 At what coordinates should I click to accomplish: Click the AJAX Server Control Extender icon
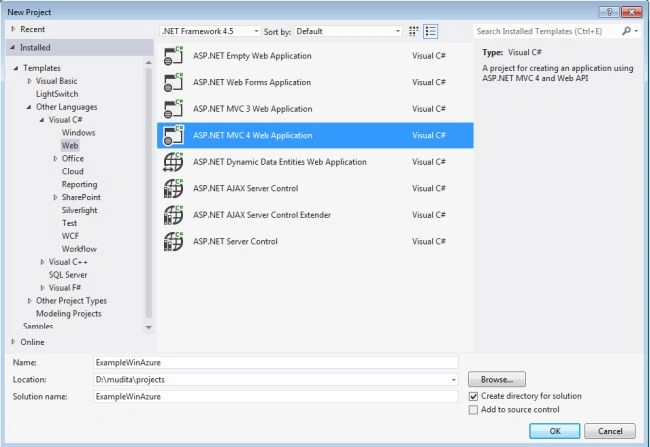click(x=173, y=215)
